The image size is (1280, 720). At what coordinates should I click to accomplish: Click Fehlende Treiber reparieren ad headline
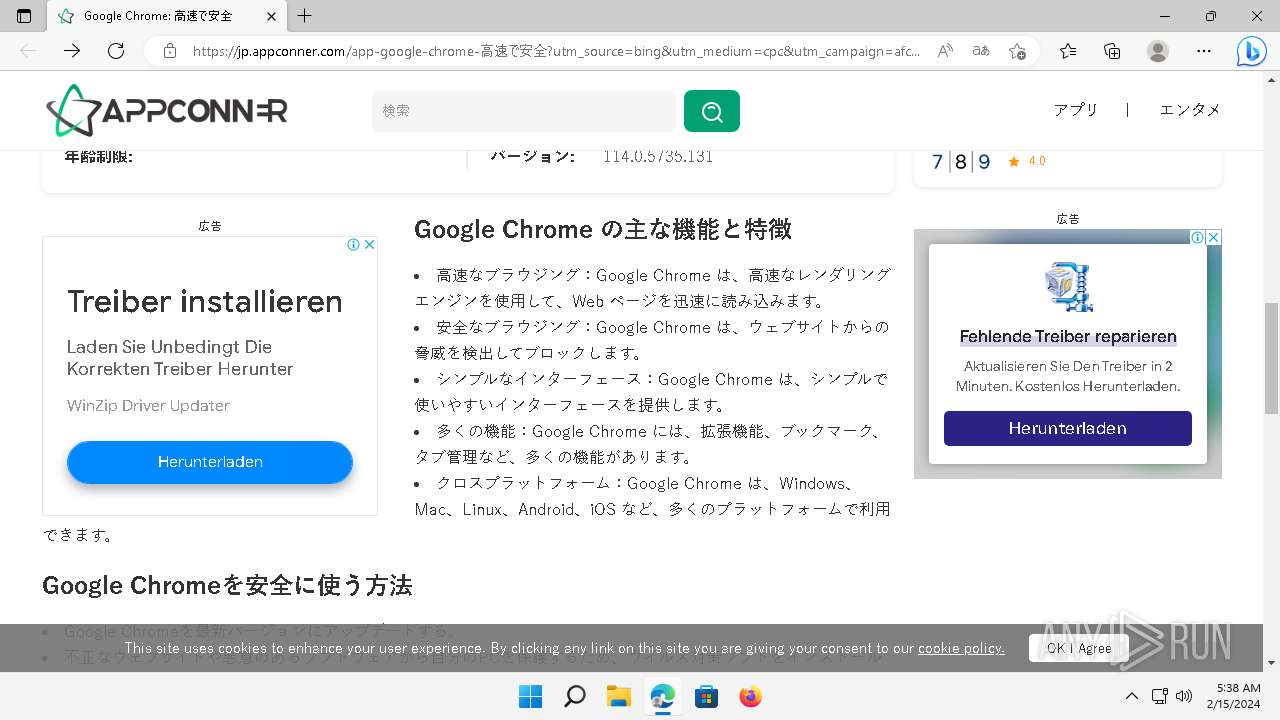1068,336
